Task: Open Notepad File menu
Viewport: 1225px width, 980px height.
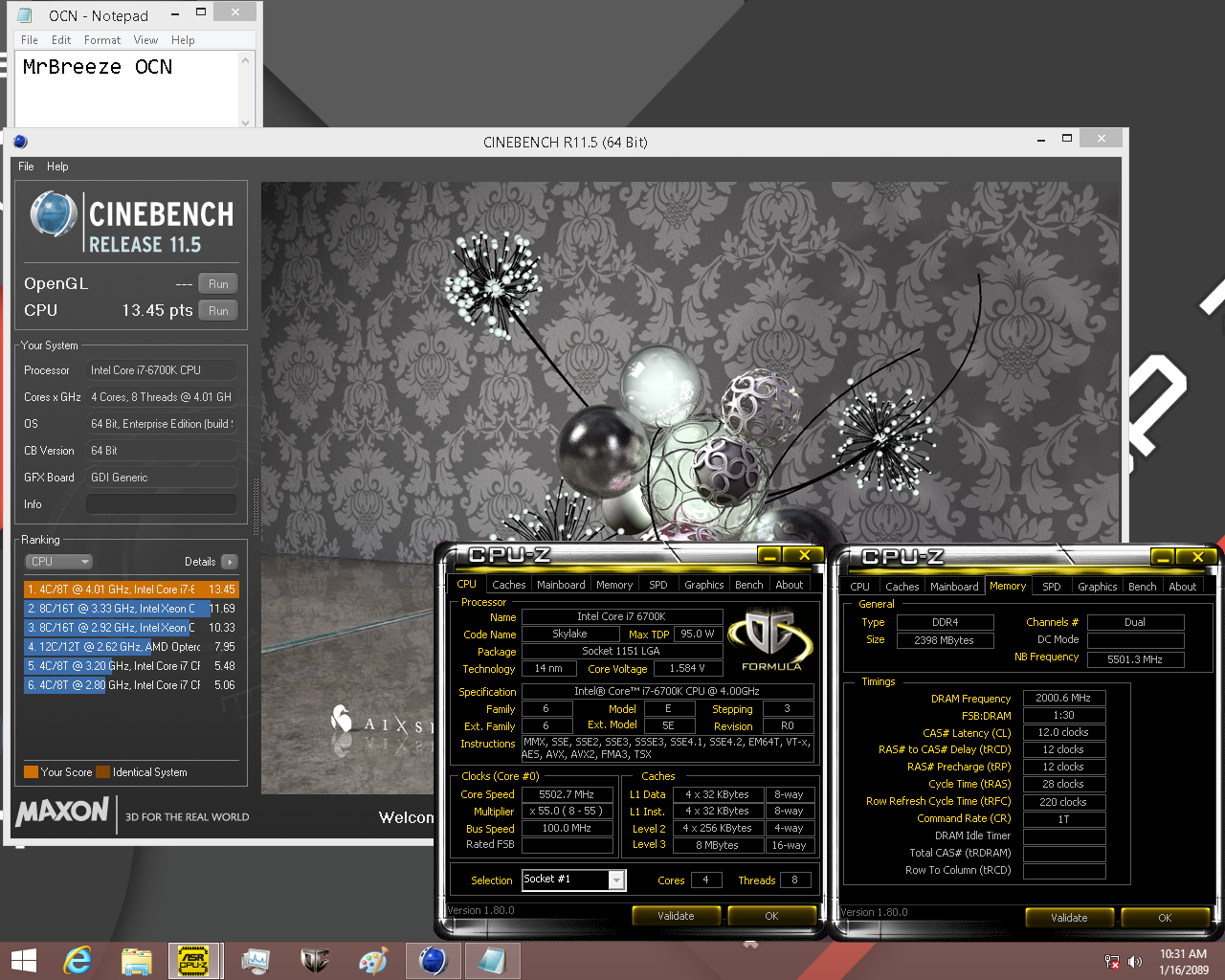Action: pos(30,40)
